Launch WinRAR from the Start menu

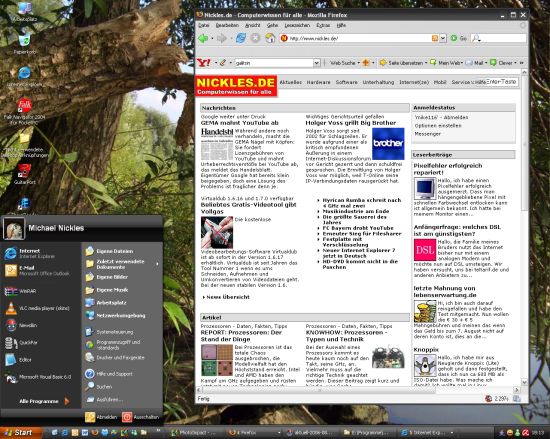coord(21,291)
